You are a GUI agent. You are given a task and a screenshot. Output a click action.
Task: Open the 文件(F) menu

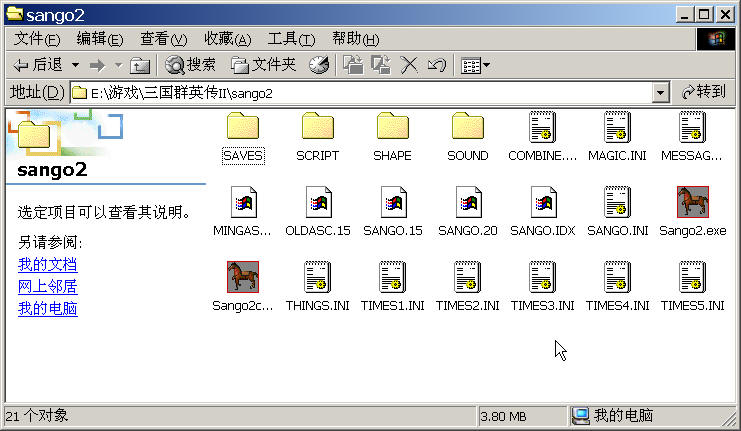[37, 39]
